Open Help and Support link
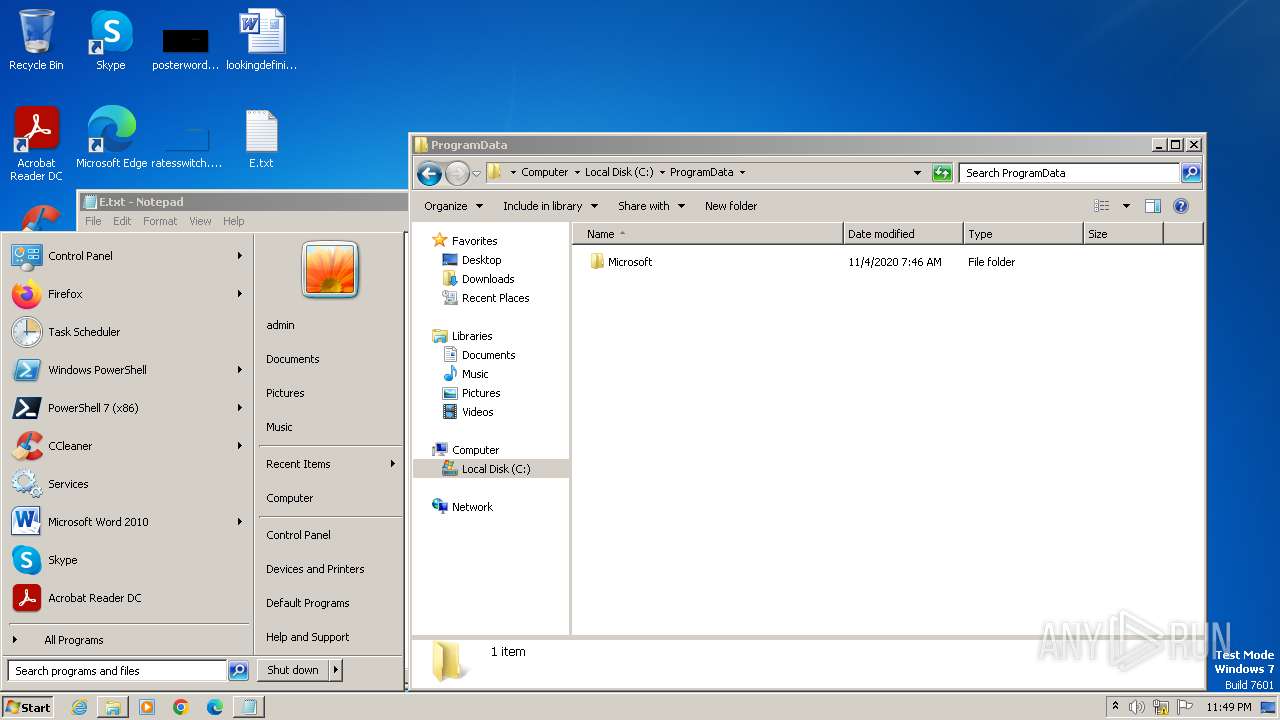Viewport: 1280px width, 720px height. pos(307,637)
